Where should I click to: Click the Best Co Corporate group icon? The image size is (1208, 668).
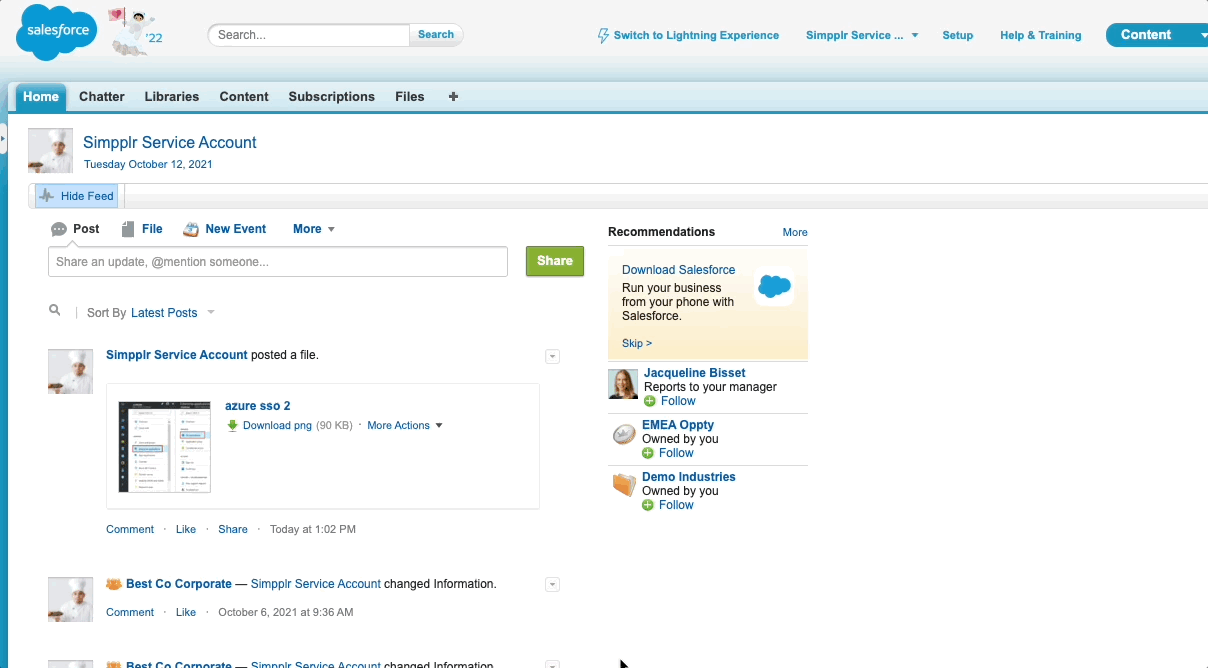coord(114,584)
